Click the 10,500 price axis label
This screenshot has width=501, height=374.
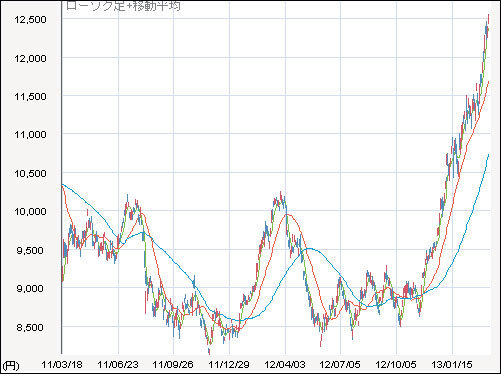point(30,173)
